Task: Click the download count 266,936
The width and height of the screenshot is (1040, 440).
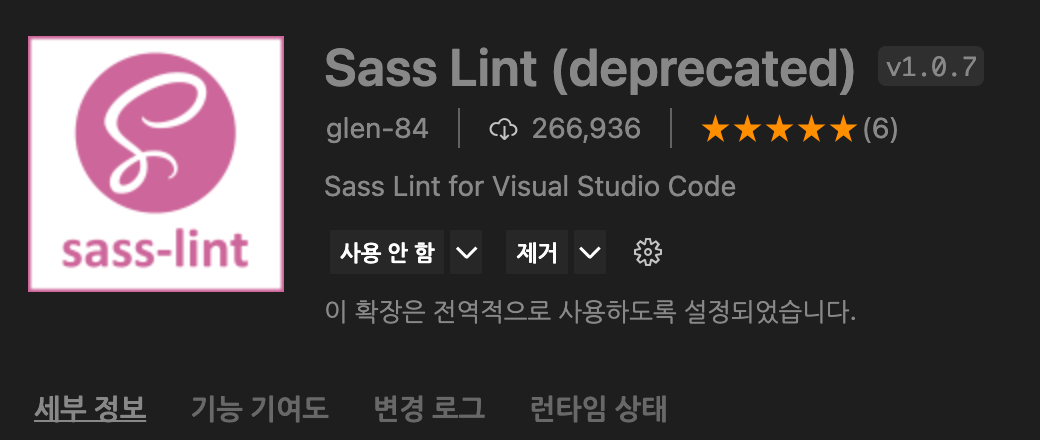Action: pyautogui.click(x=586, y=129)
